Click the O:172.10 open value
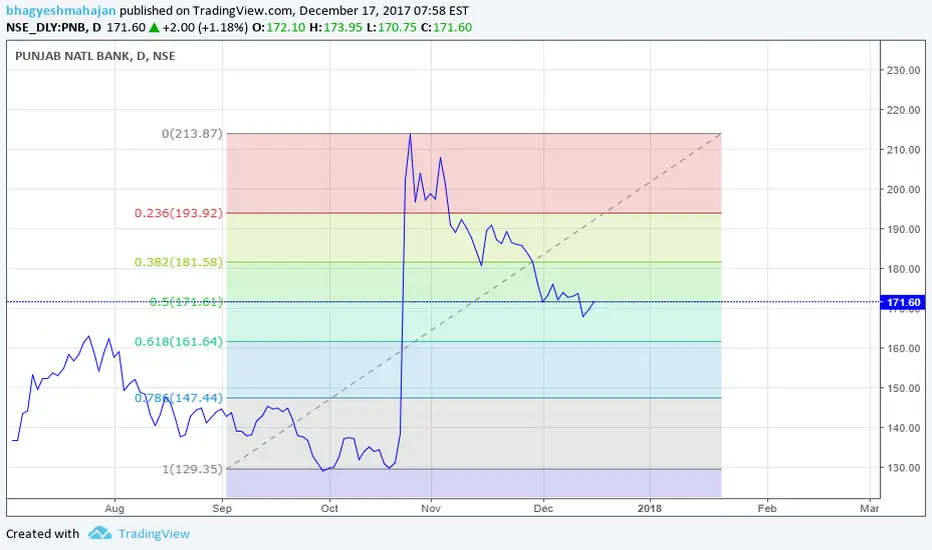 point(279,27)
